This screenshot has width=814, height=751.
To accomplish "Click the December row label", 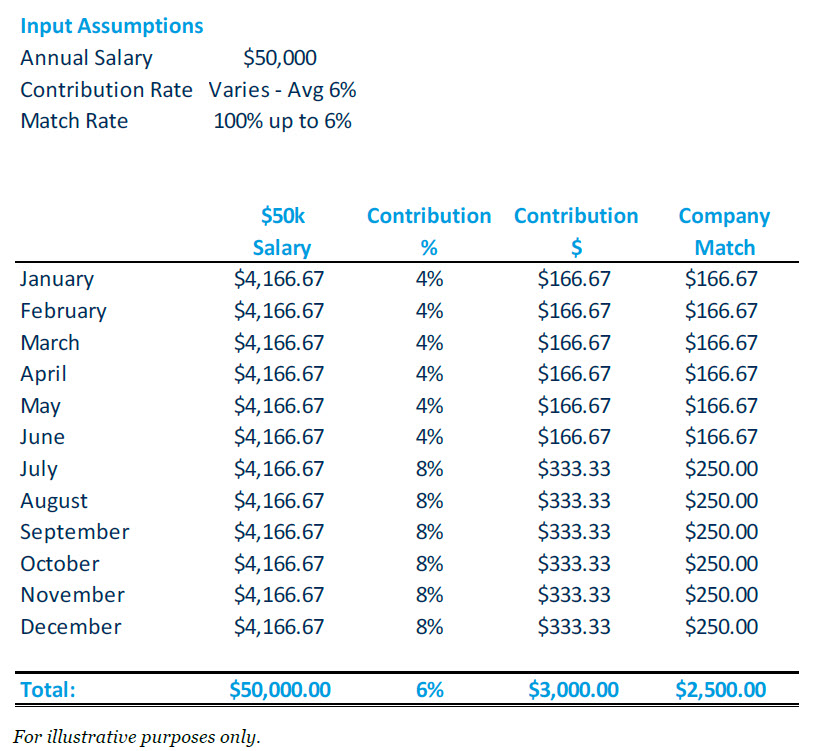I will tap(71, 627).
